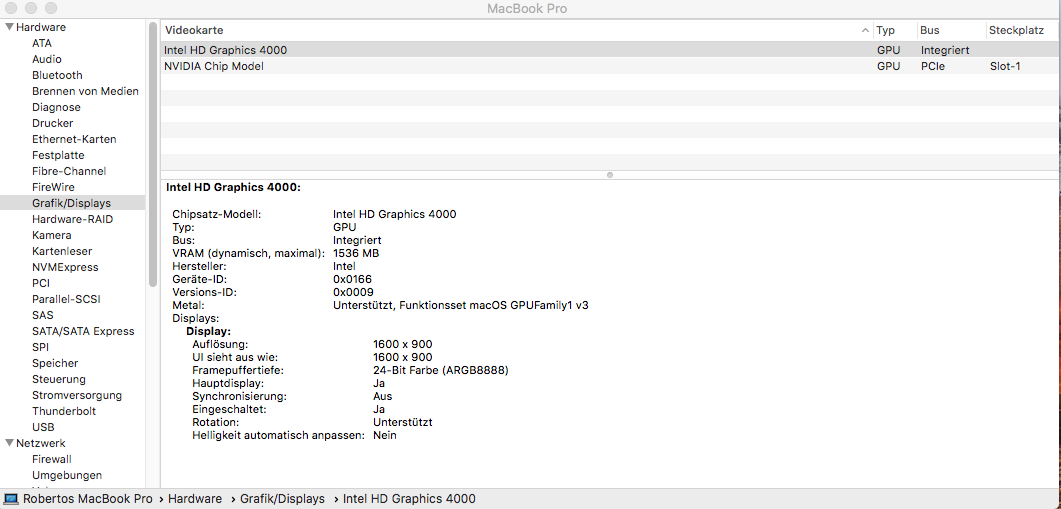Click the Videokarte column sort arrow
This screenshot has width=1061, height=509.
click(x=865, y=31)
